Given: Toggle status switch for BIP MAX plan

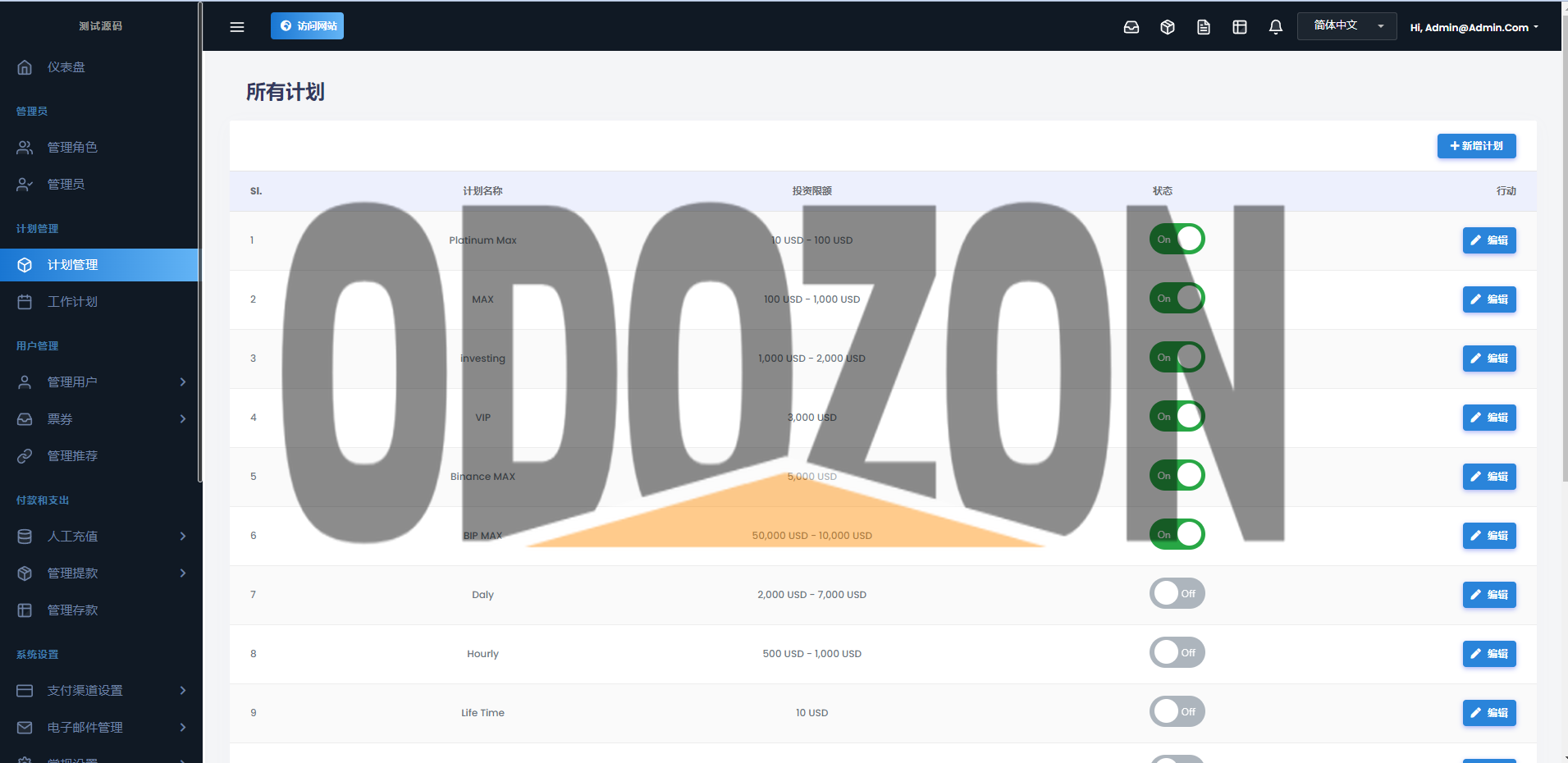Looking at the screenshot, I should tap(1177, 534).
